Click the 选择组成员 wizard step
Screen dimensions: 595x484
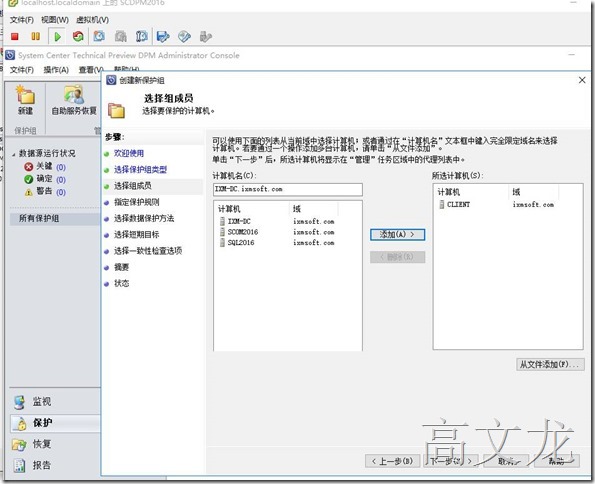point(133,186)
